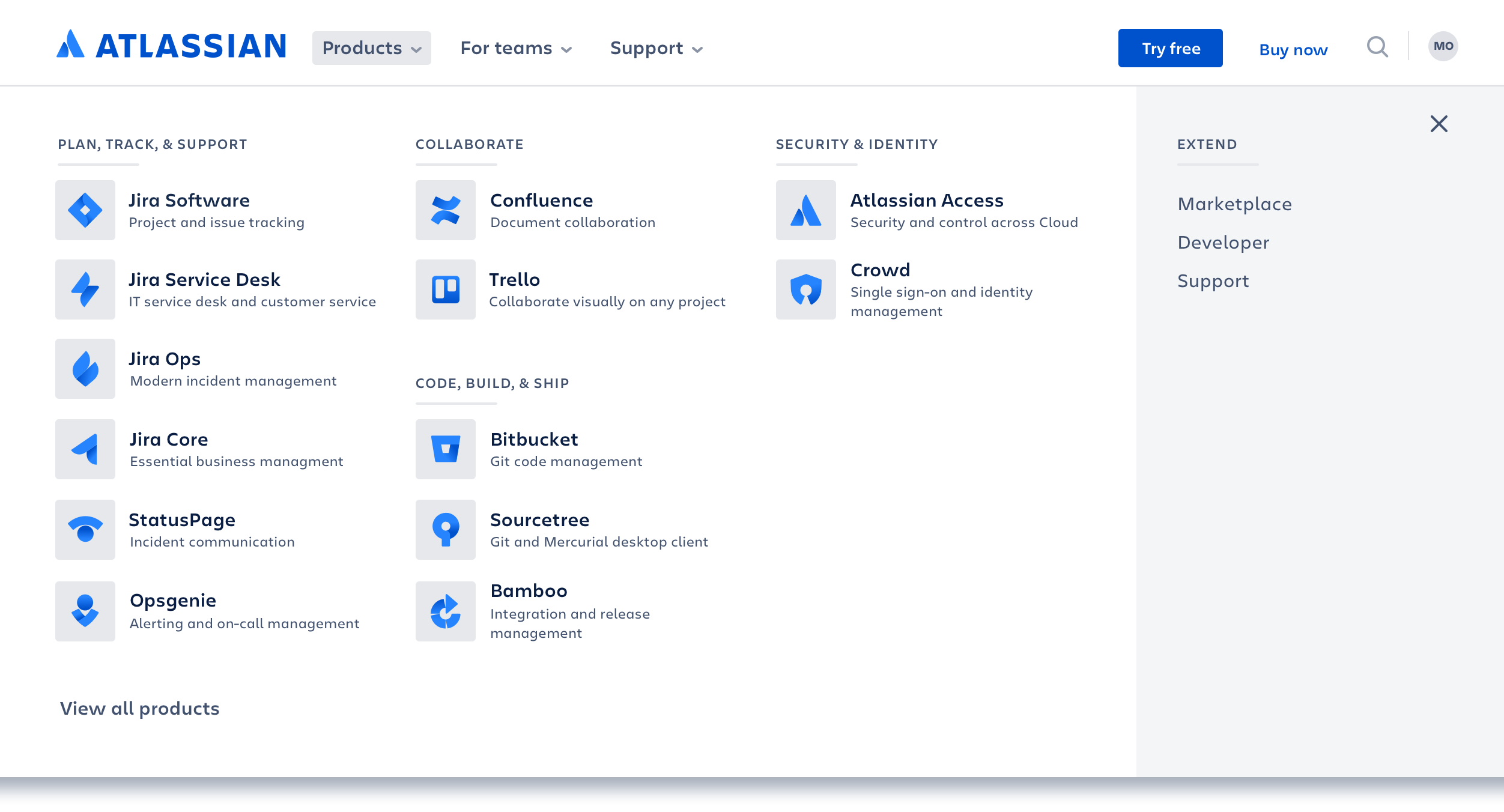
Task: Click the StatusPage icon
Action: point(85,530)
